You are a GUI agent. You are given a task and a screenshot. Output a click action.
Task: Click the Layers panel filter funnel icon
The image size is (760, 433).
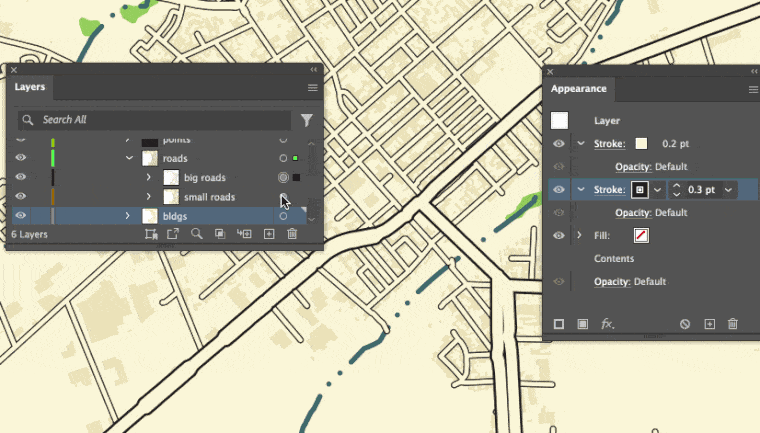[306, 120]
